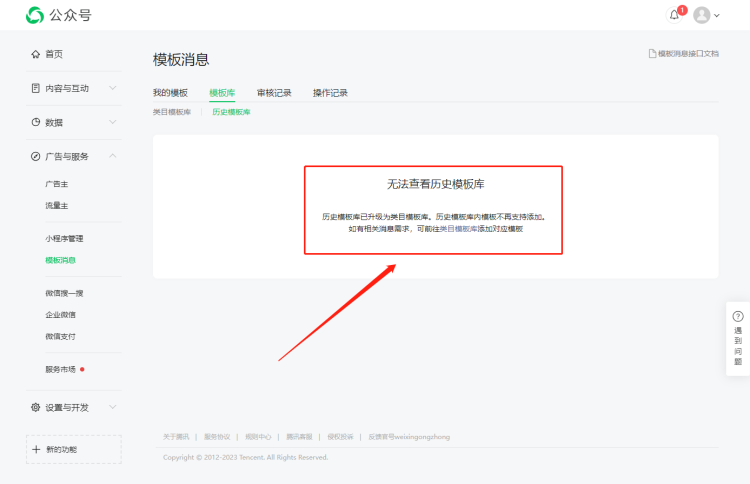The height and width of the screenshot is (484, 750).
Task: Collapse the 广告与服务 section chevron
Action: (113, 156)
